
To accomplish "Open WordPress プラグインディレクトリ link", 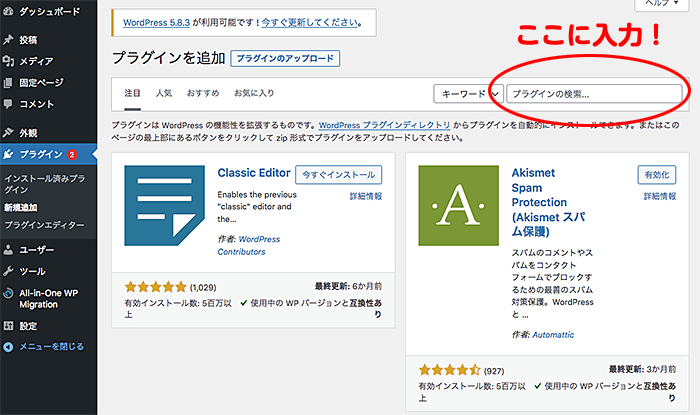I will coord(384,125).
